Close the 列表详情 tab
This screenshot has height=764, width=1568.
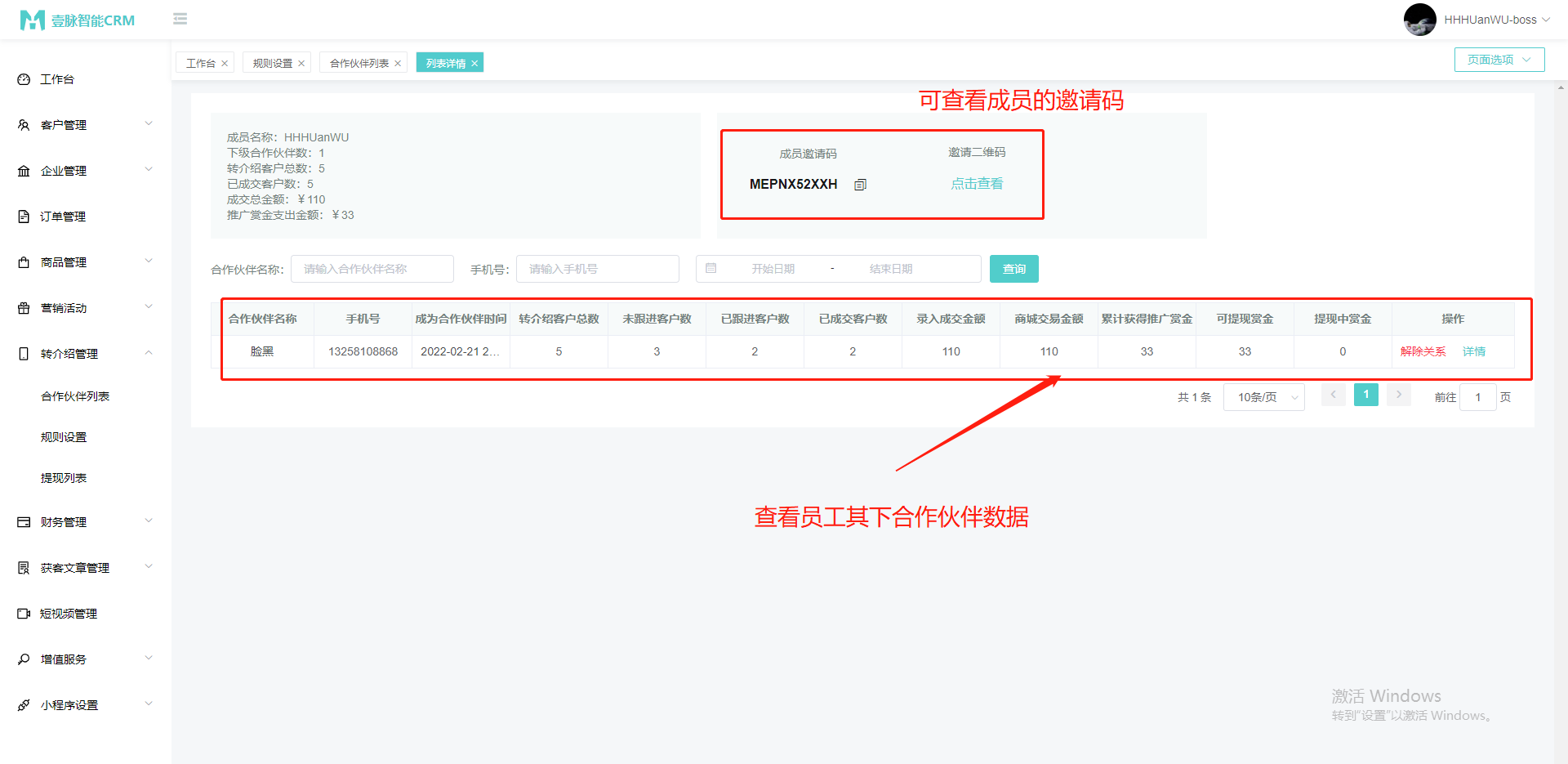(474, 64)
